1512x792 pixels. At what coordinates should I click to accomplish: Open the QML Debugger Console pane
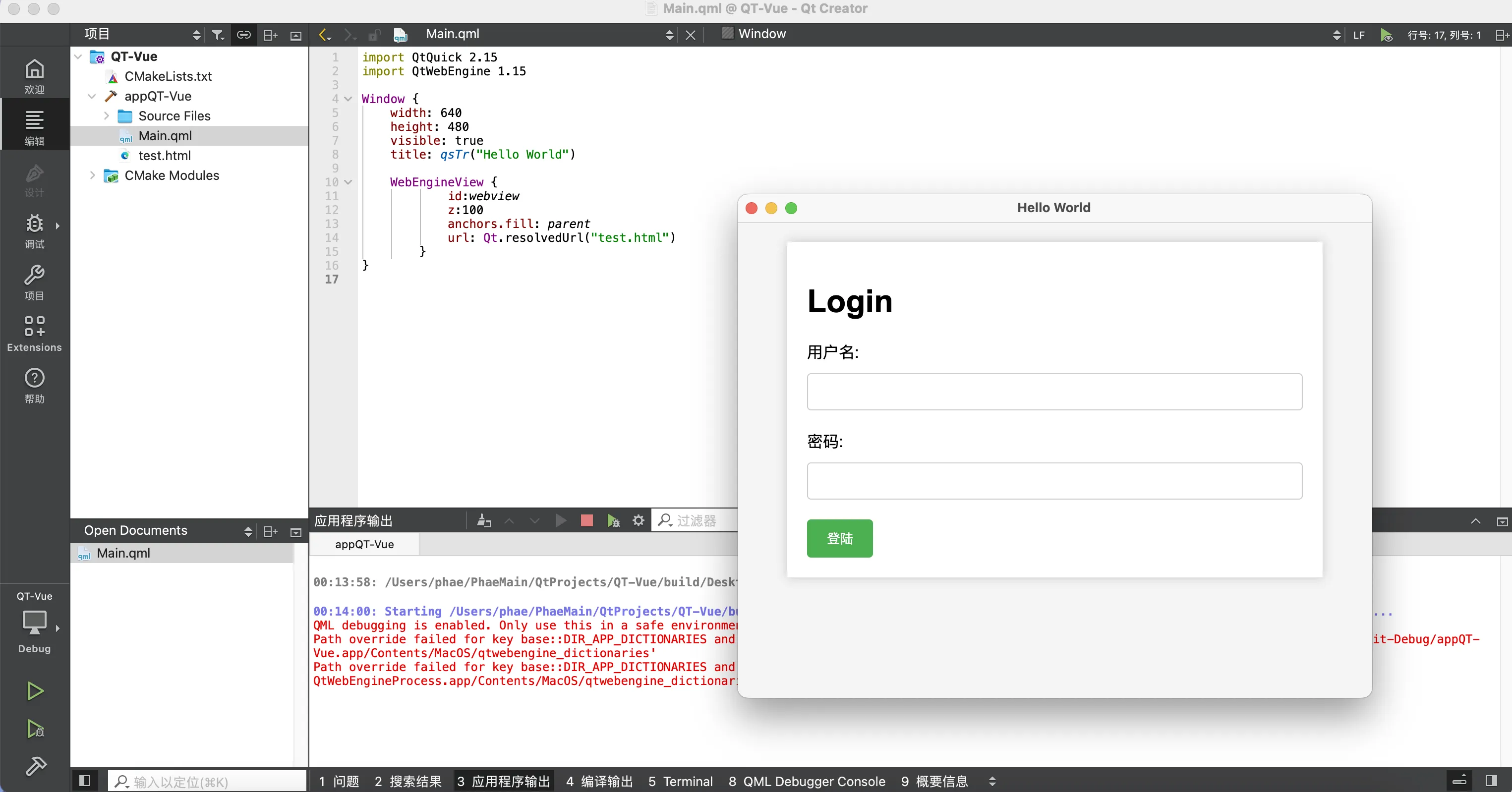coord(807,781)
